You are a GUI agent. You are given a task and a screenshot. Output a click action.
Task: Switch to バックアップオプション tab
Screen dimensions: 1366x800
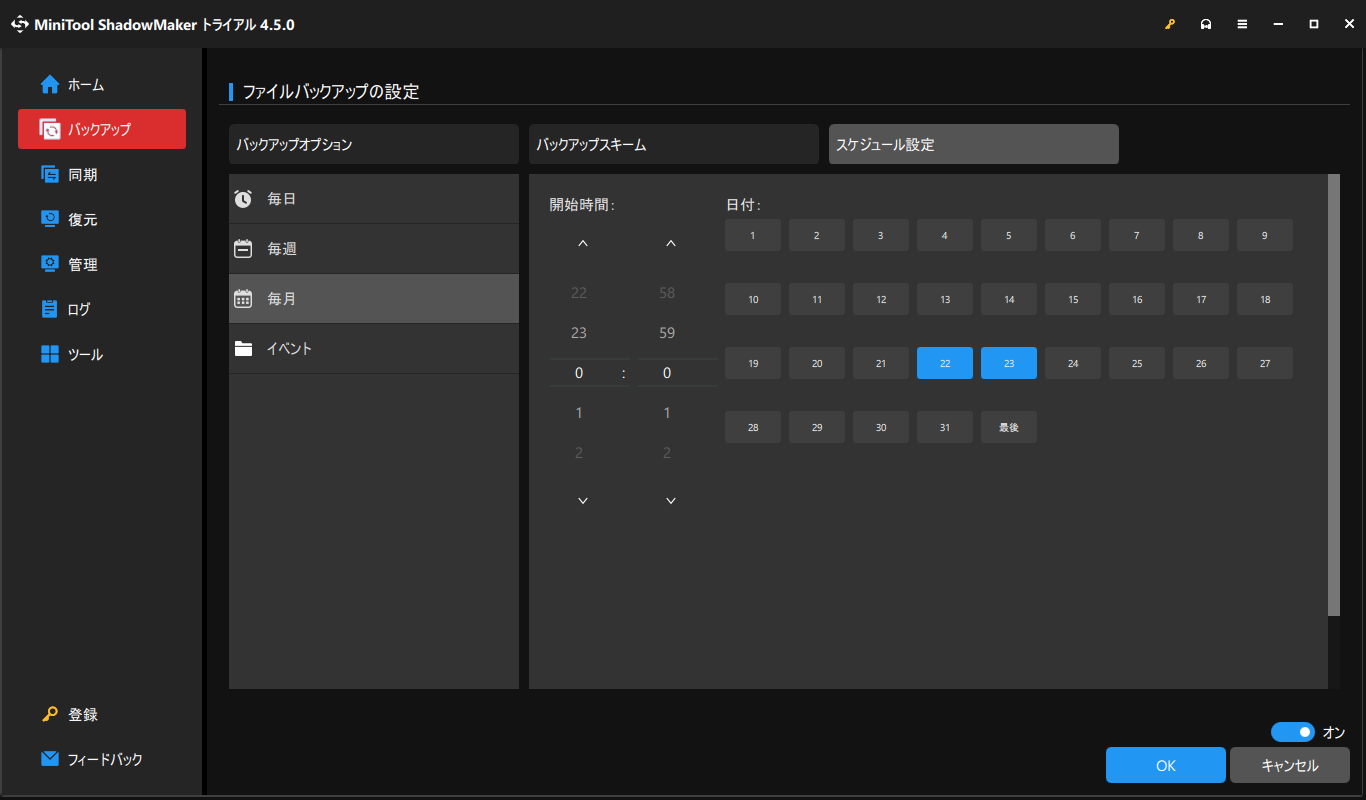[374, 144]
